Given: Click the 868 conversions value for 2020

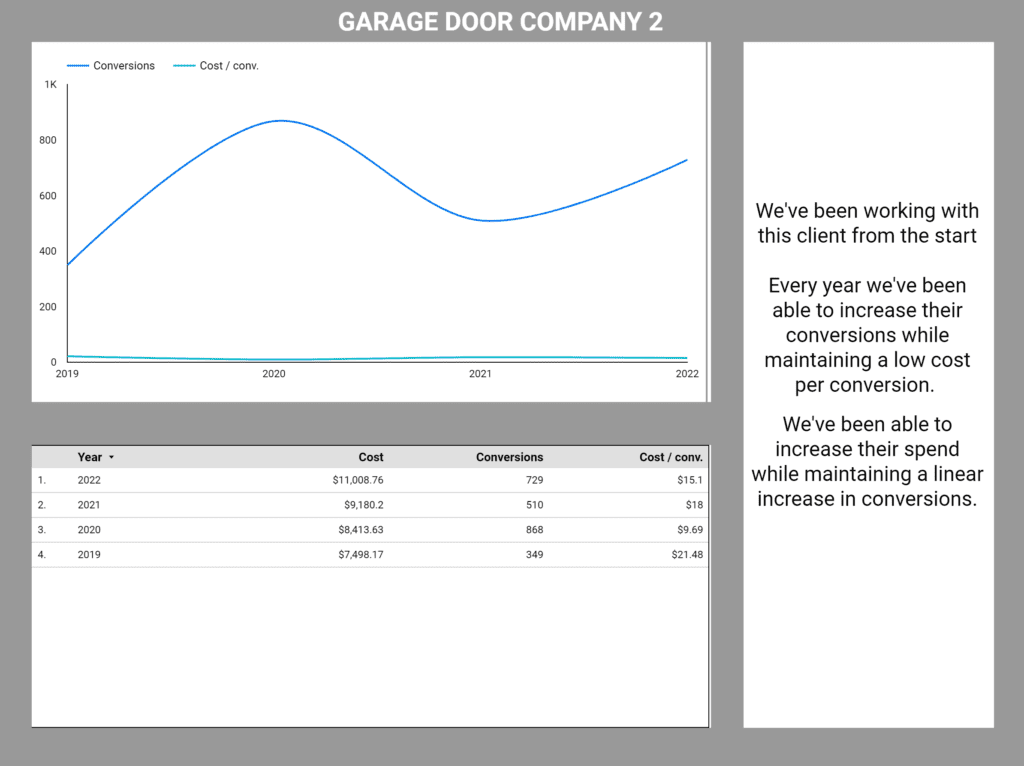Looking at the screenshot, I should click(535, 530).
